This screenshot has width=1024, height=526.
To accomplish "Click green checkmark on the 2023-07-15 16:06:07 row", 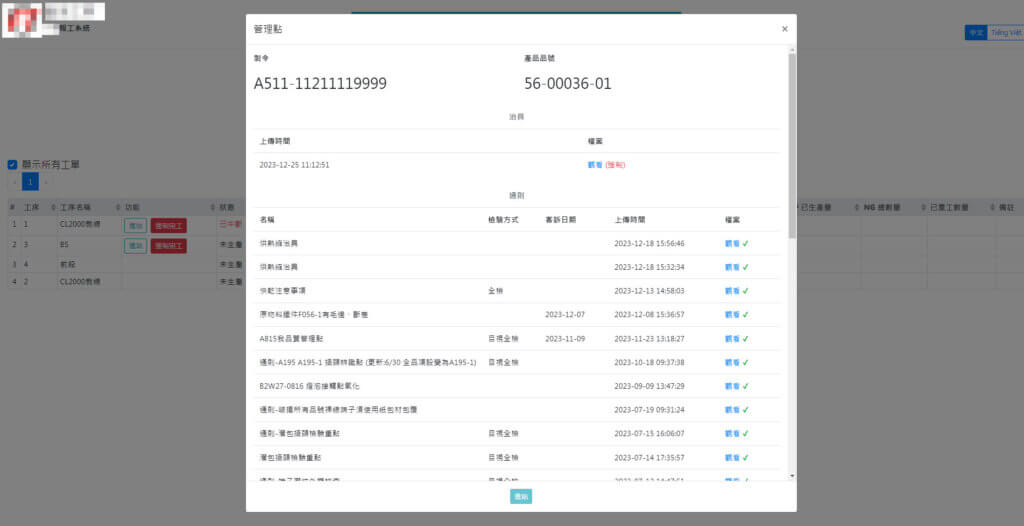I will coord(746,434).
